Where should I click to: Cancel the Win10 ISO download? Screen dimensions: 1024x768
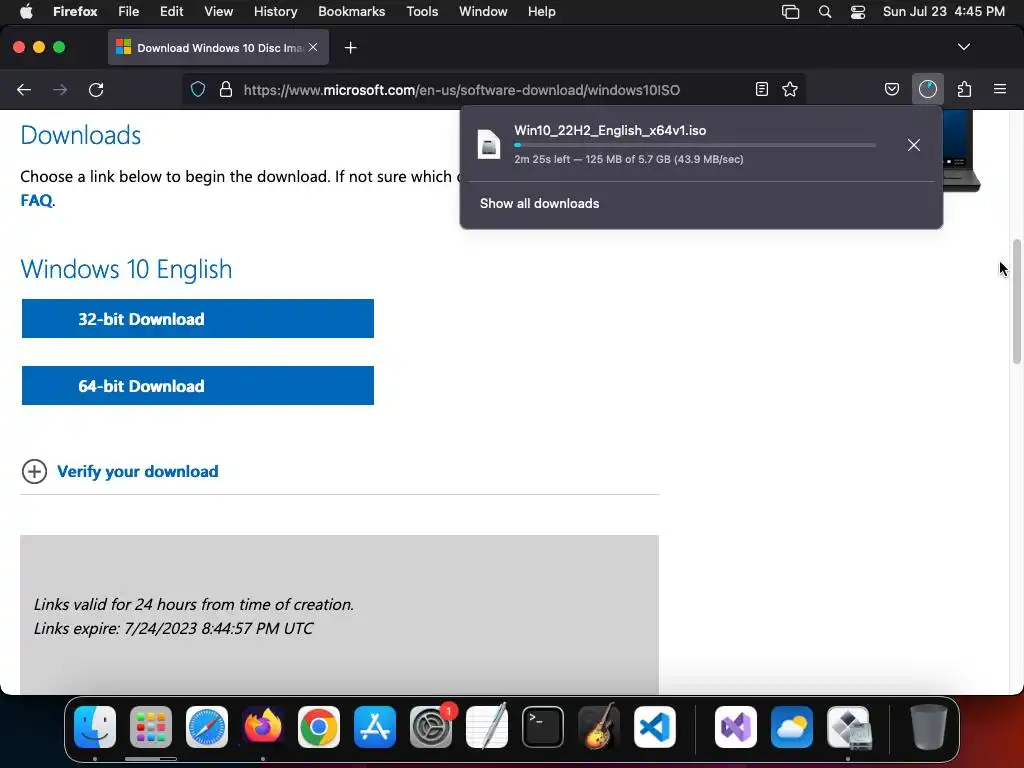(x=914, y=145)
